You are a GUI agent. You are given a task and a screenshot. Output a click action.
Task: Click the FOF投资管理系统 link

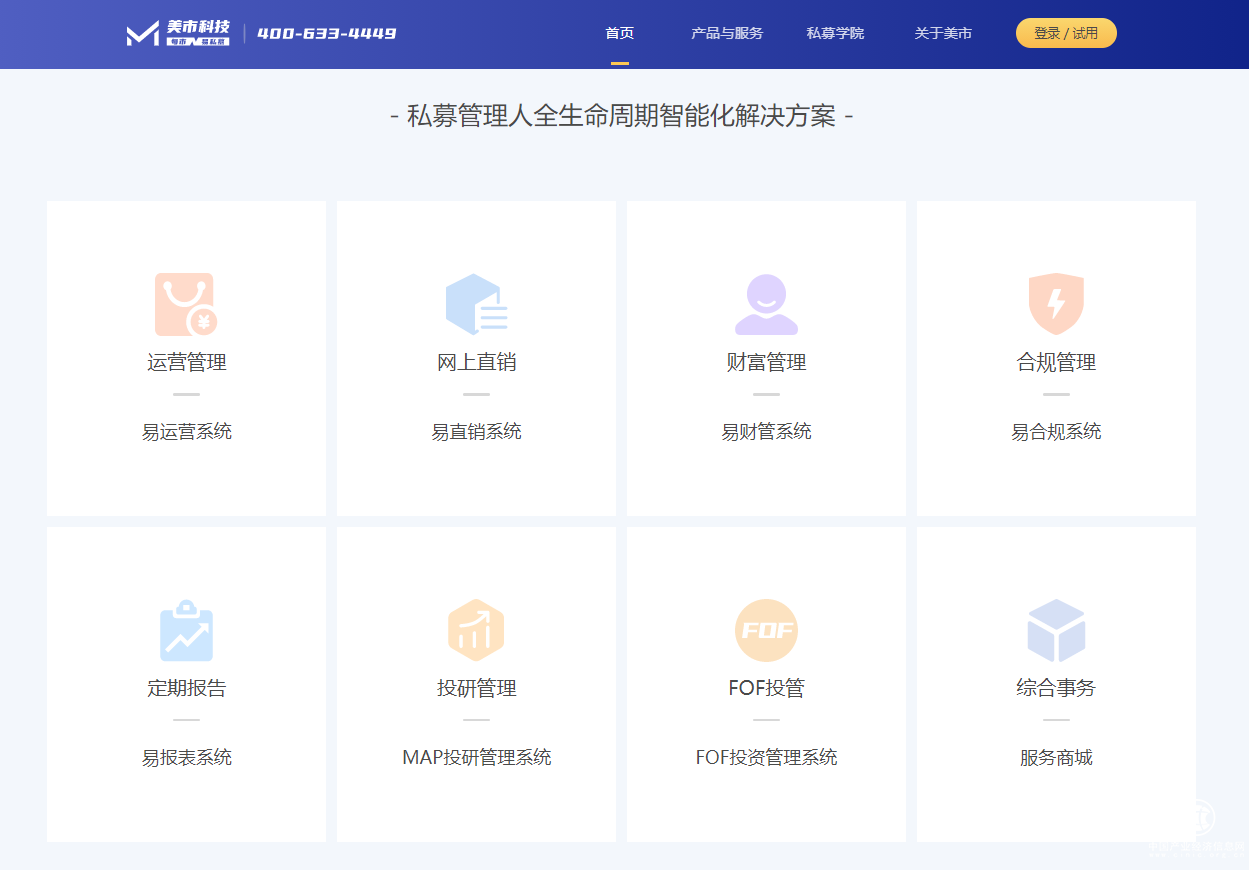tap(766, 757)
